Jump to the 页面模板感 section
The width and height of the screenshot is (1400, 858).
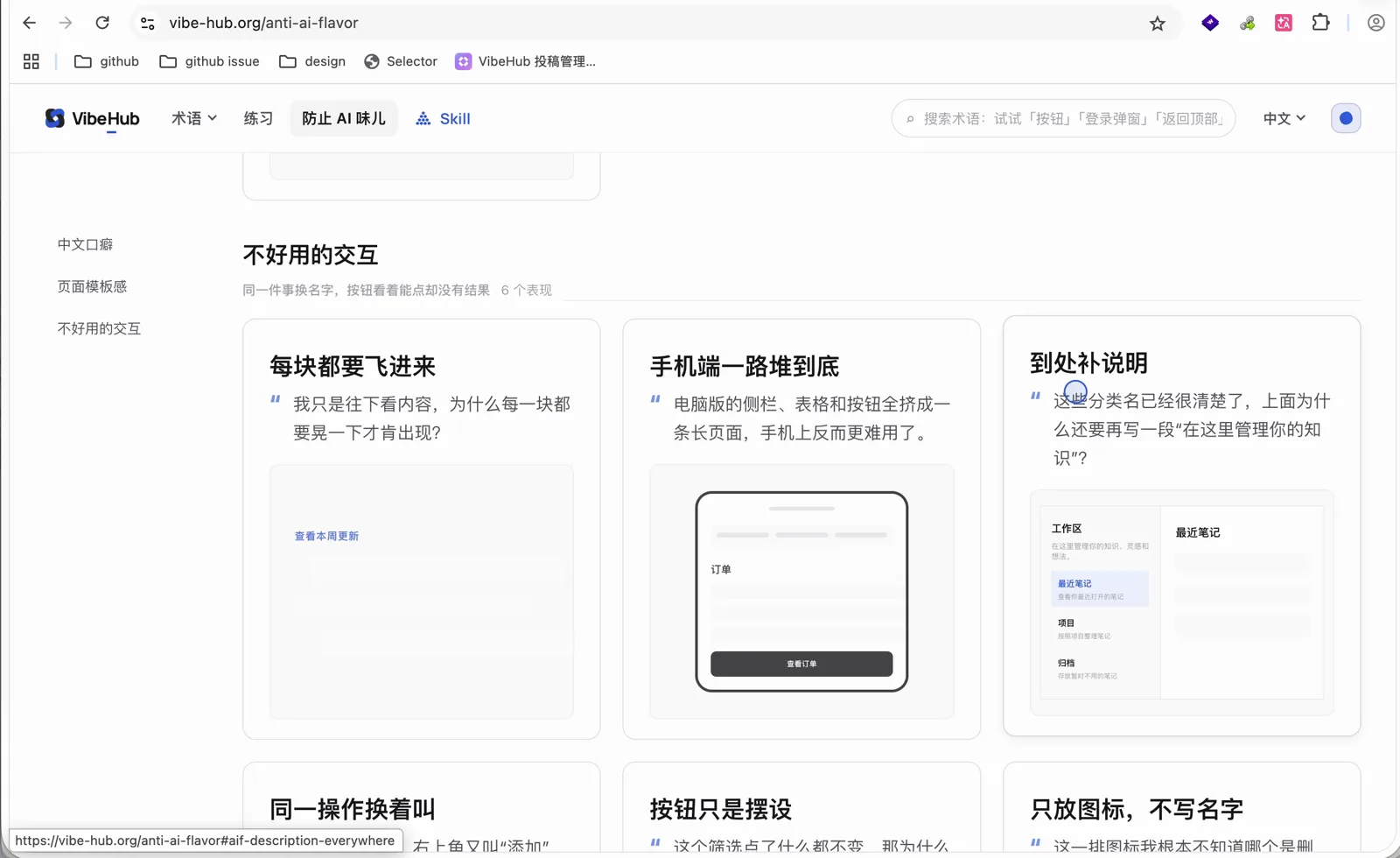92,286
